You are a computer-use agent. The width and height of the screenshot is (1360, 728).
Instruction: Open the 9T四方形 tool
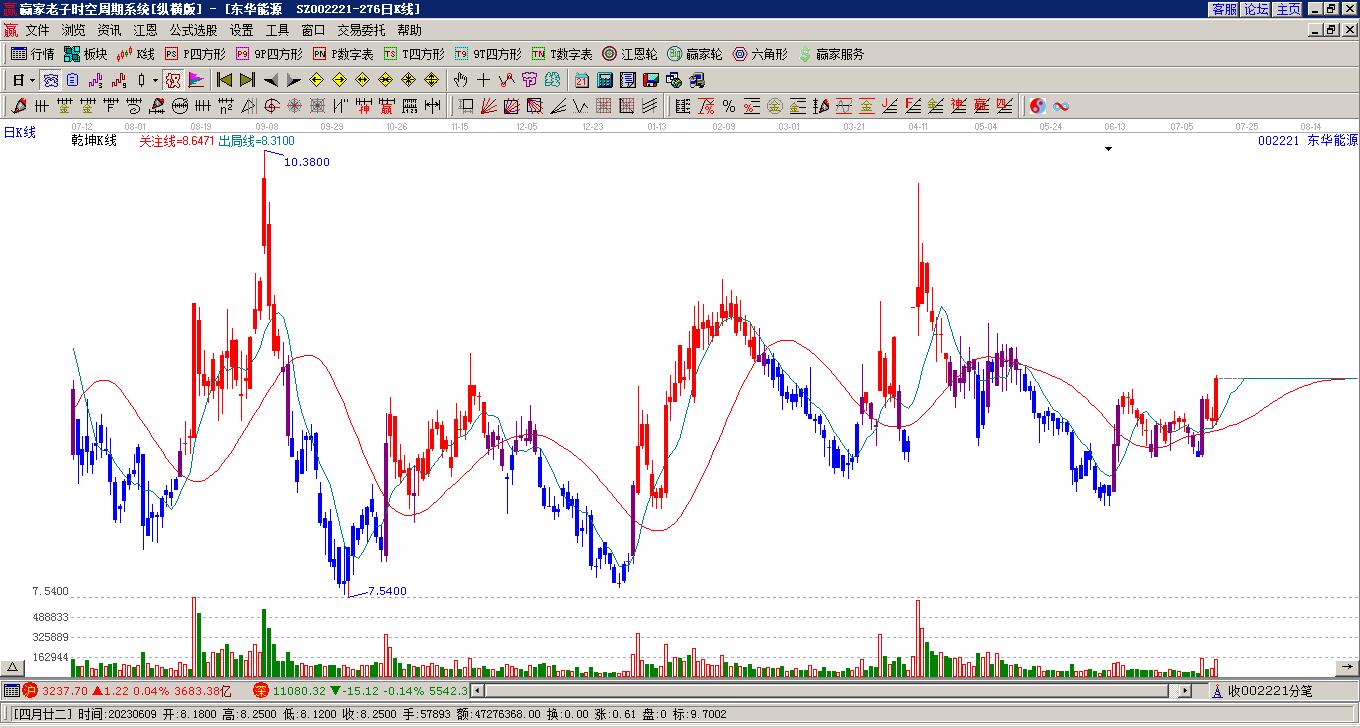[x=488, y=54]
